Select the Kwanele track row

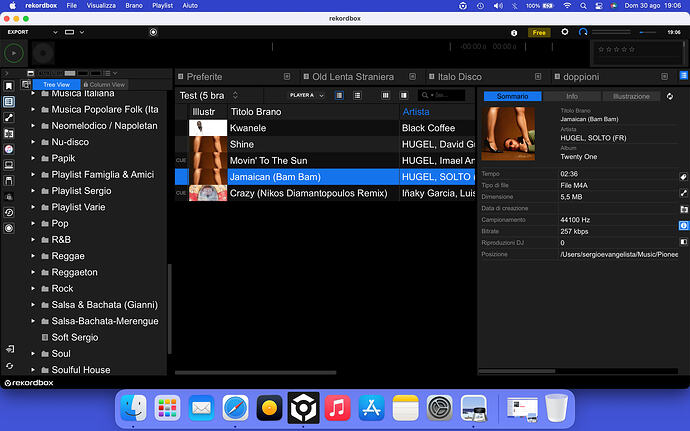click(325, 128)
